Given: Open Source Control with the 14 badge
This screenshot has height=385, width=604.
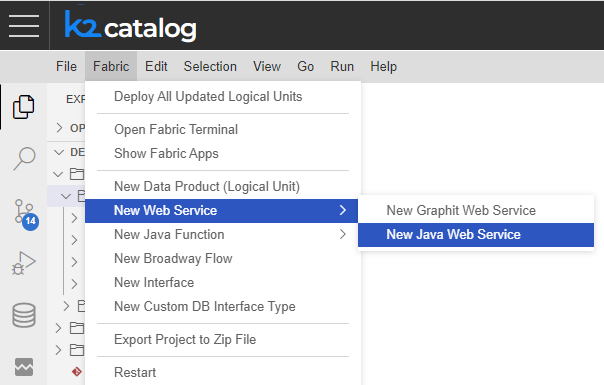Looking at the screenshot, I should click(26, 214).
